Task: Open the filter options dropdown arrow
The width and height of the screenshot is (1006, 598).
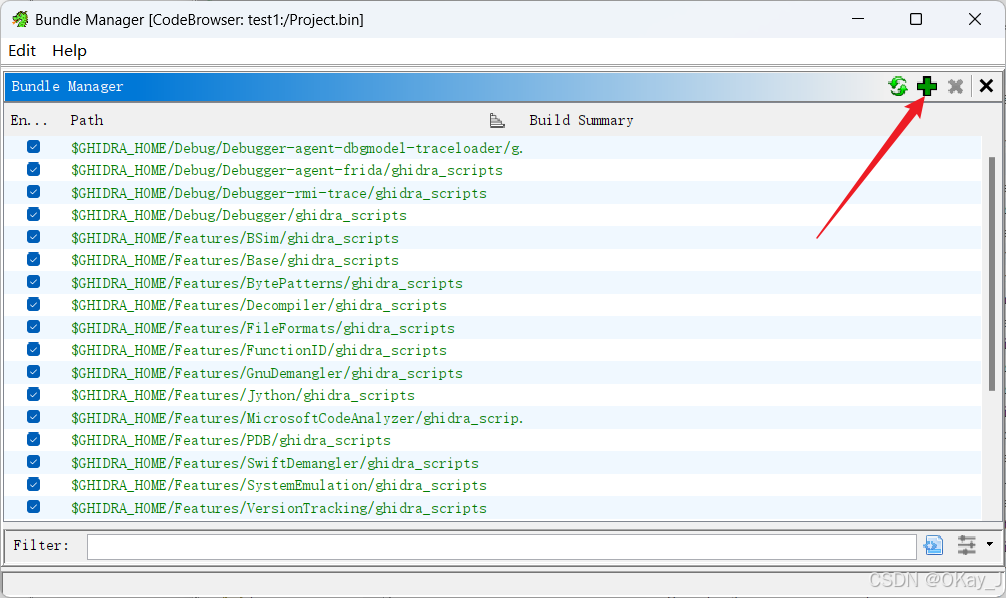Action: 990,544
